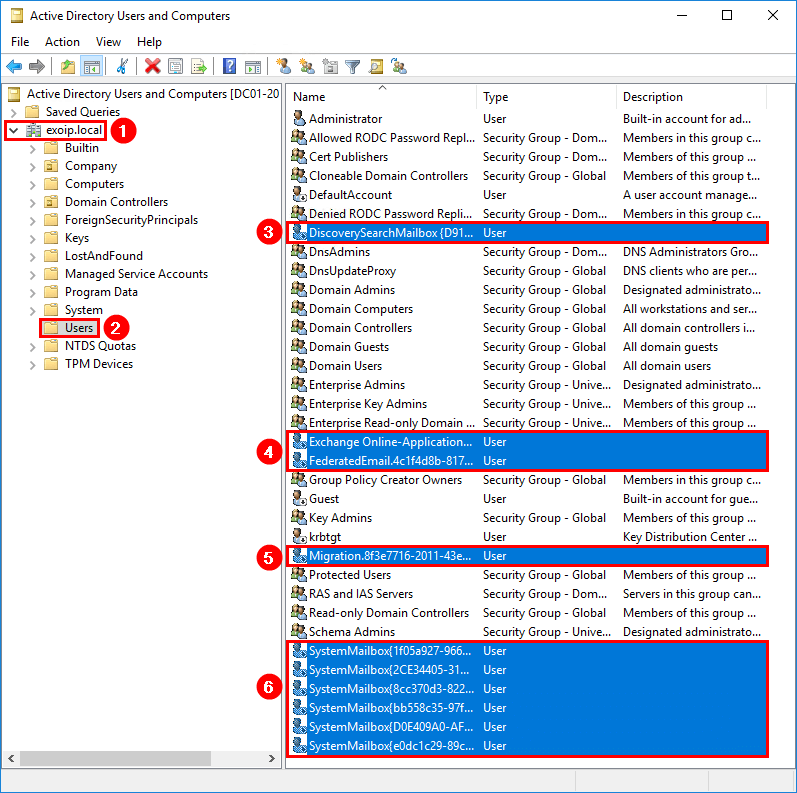Click the Cut scissors toolbar icon
This screenshot has height=793, width=797.
point(122,67)
